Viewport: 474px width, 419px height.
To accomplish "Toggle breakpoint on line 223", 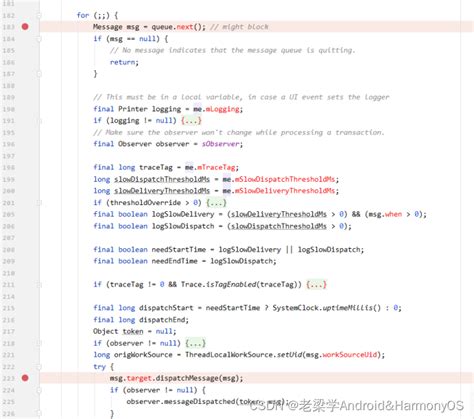I will click(x=25, y=378).
